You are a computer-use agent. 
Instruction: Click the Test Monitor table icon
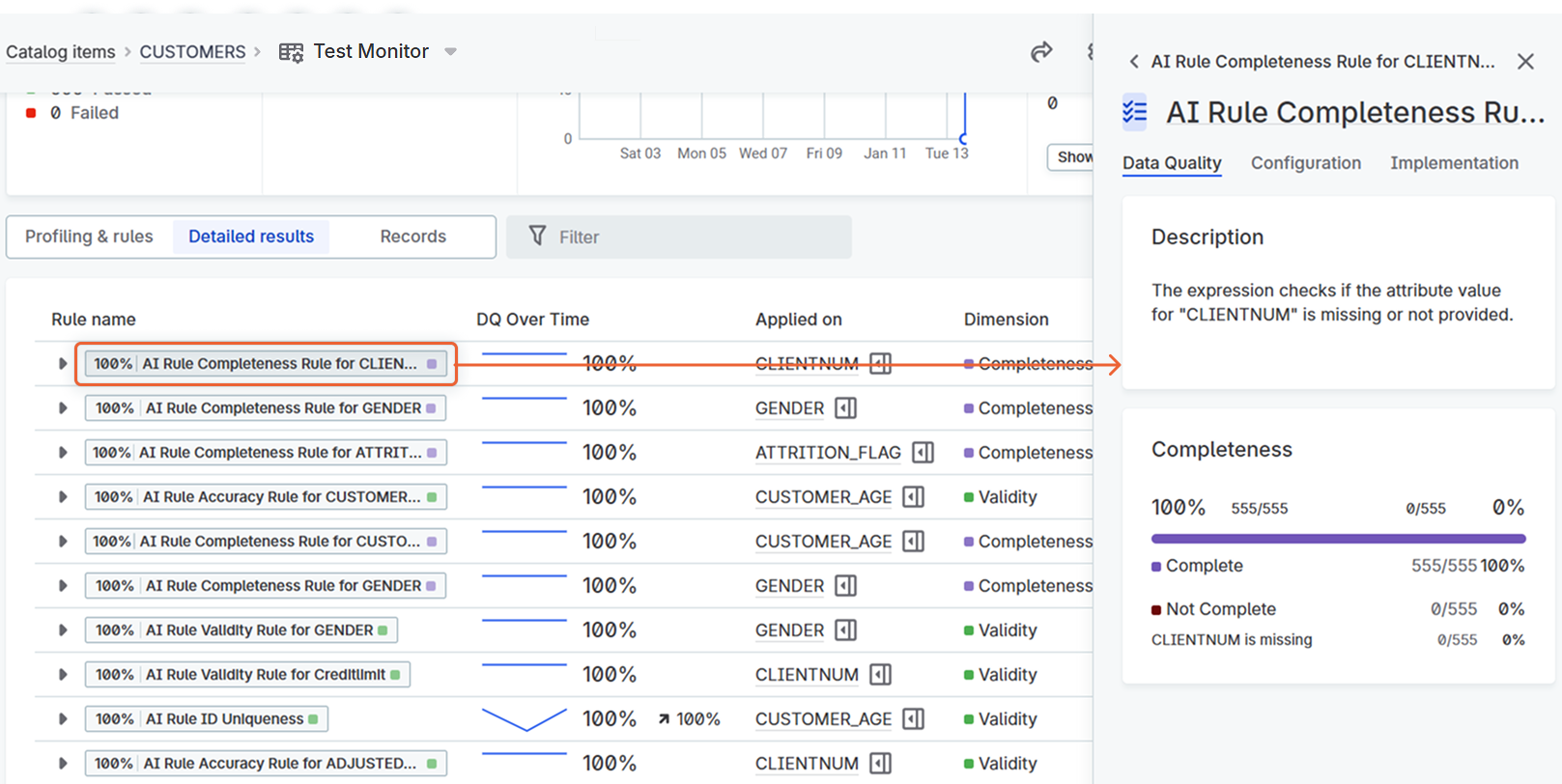point(291,52)
